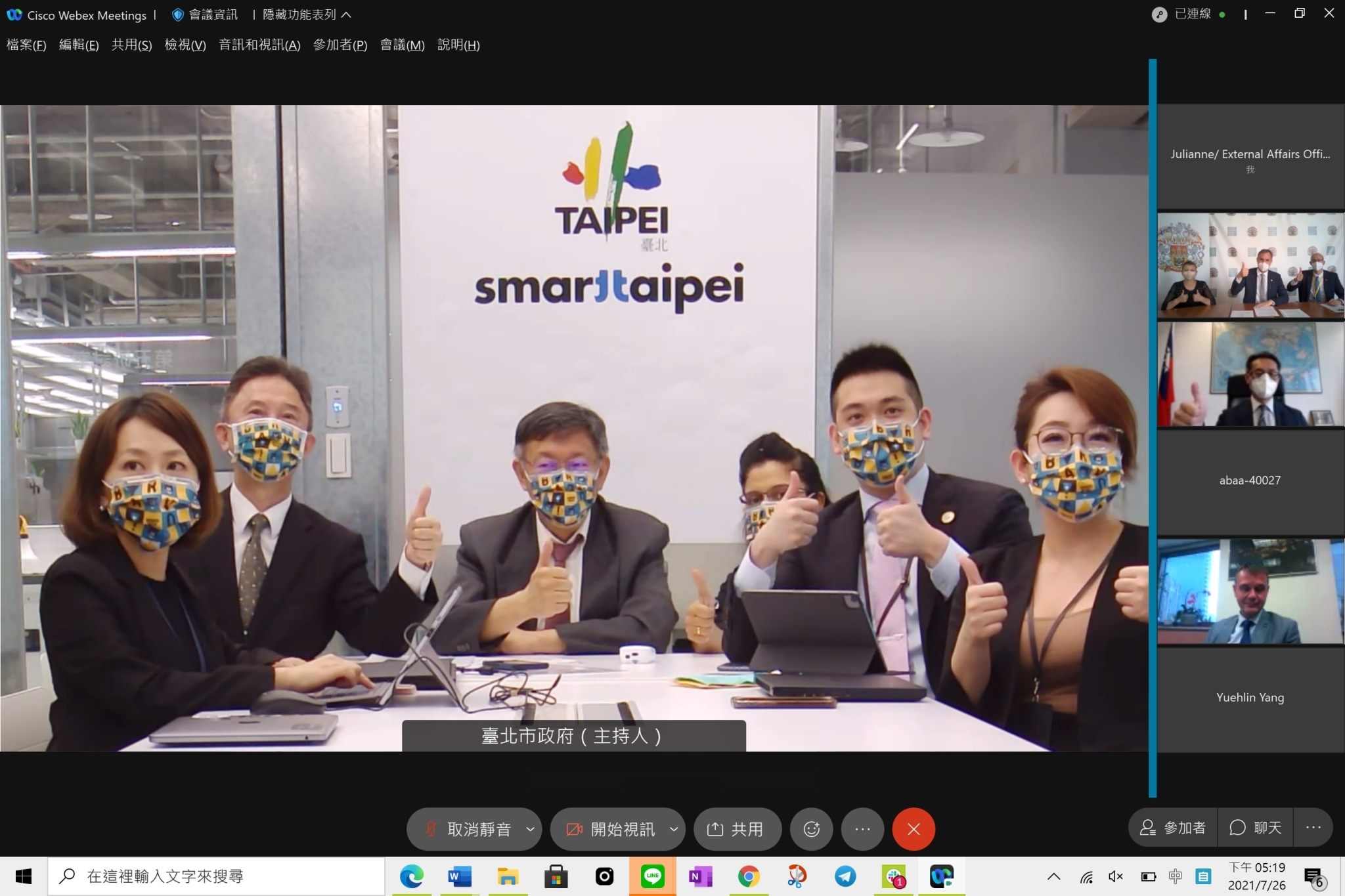Open Google Chrome from the taskbar
This screenshot has width=1345, height=896.
749,876
